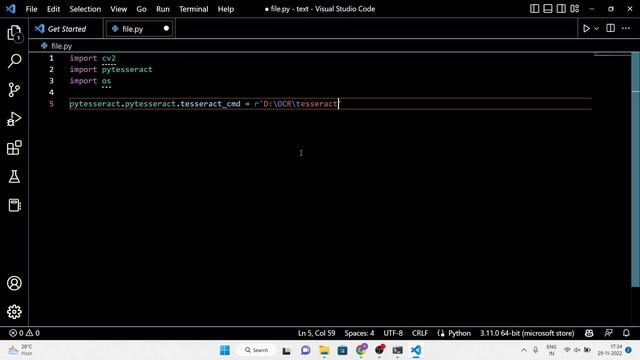Switch to the file.py tab
The height and width of the screenshot is (360, 640).
(x=139, y=29)
